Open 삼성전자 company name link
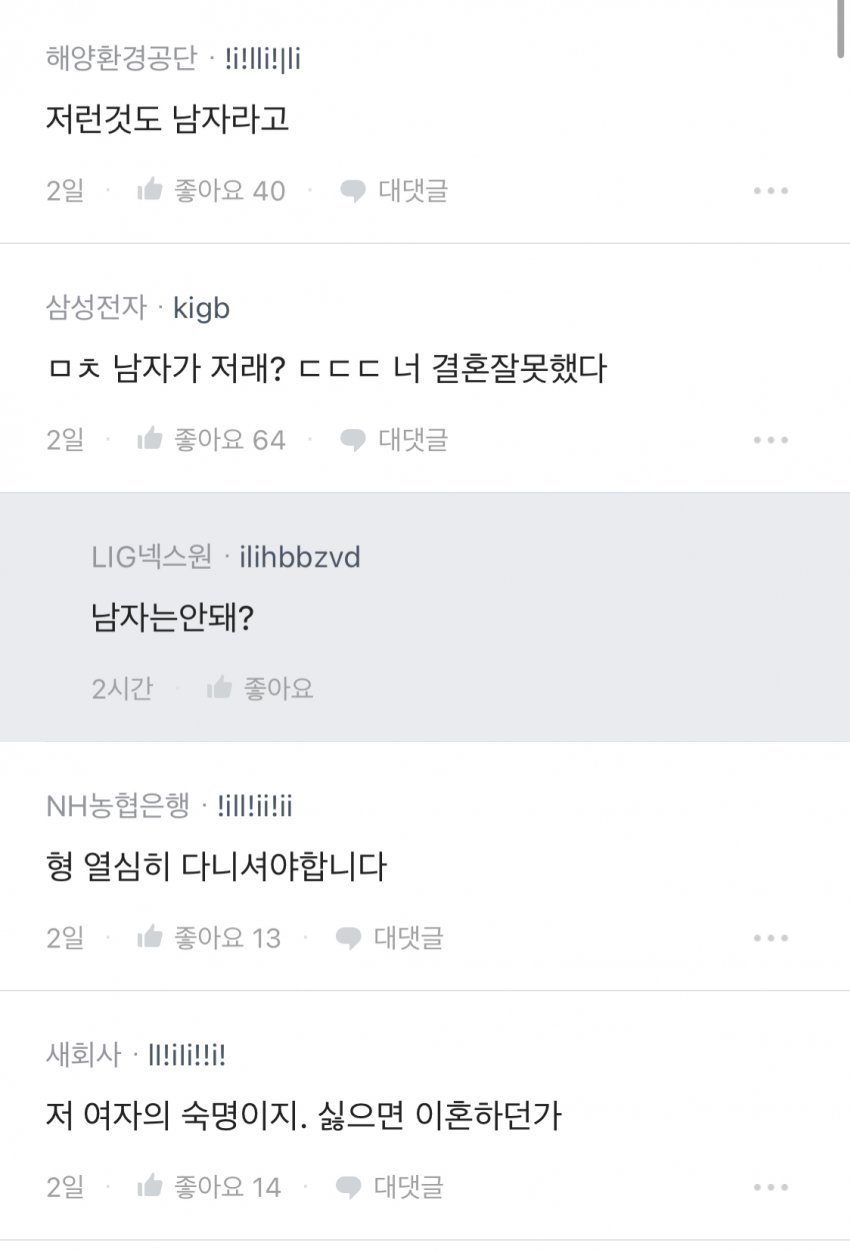The width and height of the screenshot is (850, 1252). pos(96,308)
